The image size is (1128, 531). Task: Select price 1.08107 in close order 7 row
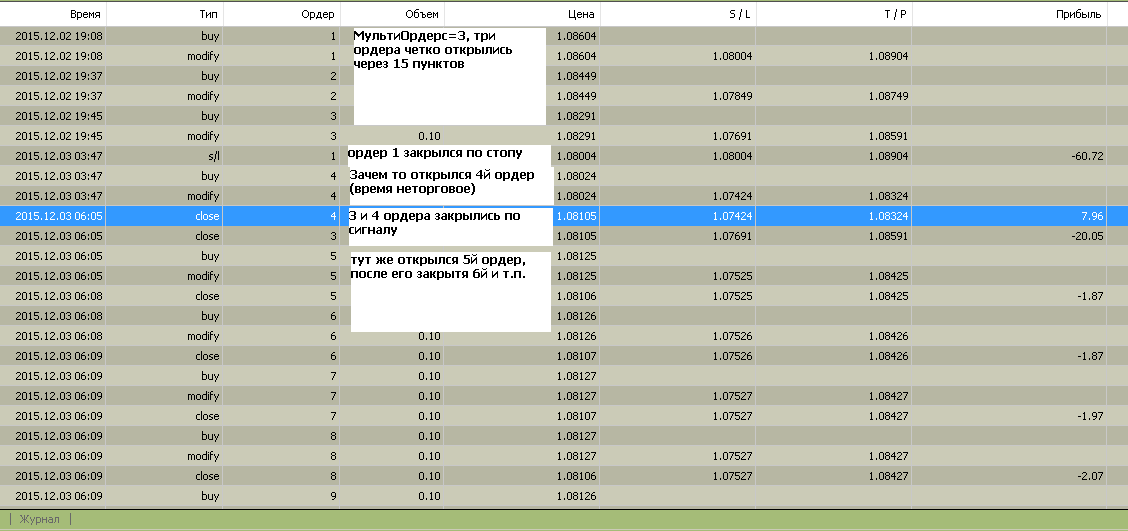tap(578, 416)
